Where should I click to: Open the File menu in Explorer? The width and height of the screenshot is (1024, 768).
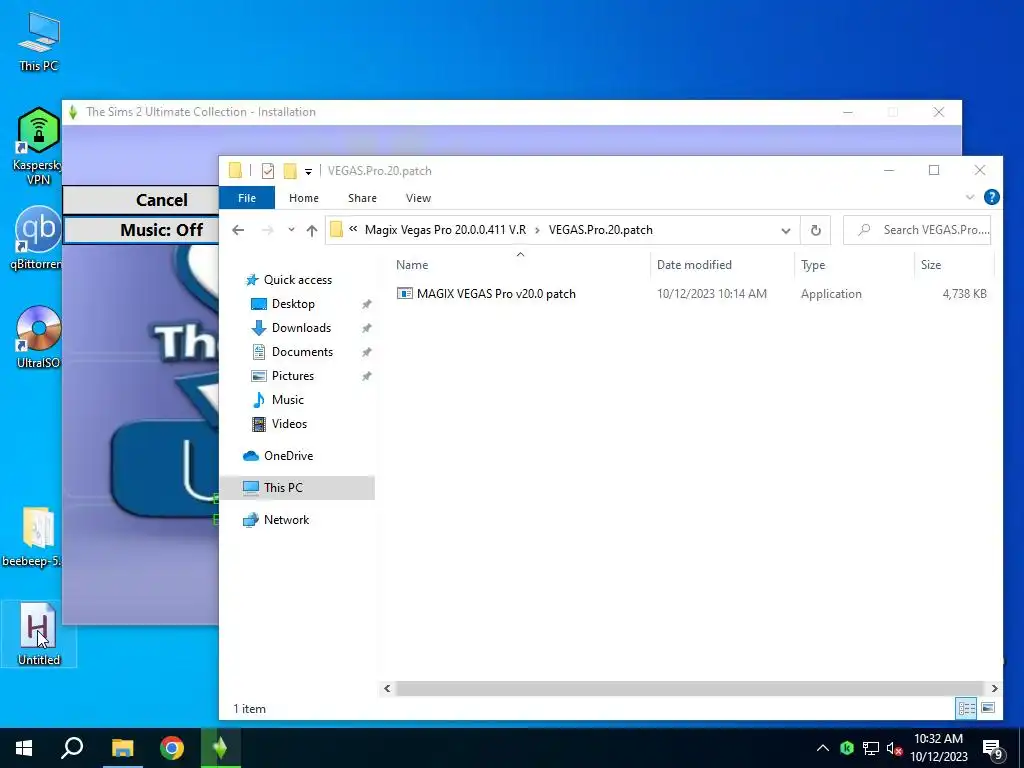point(247,198)
